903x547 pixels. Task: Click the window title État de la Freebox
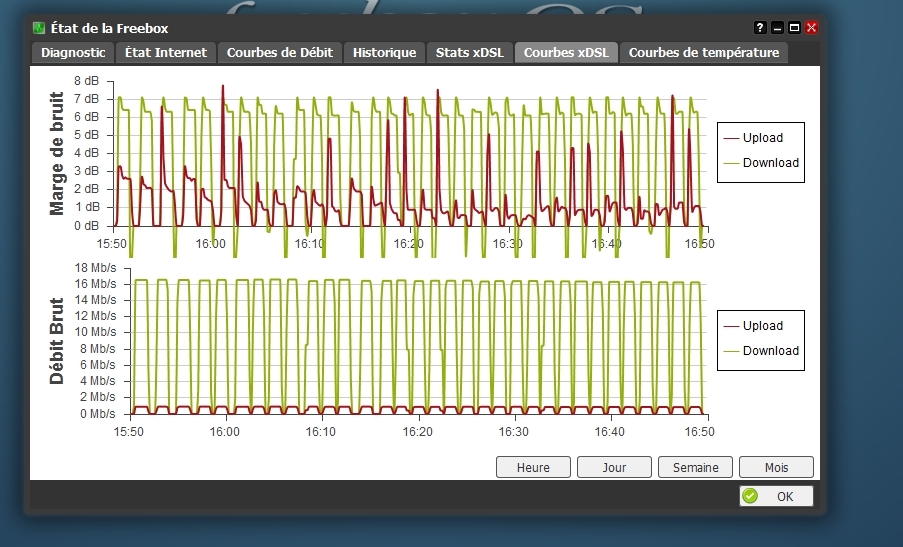pos(109,28)
